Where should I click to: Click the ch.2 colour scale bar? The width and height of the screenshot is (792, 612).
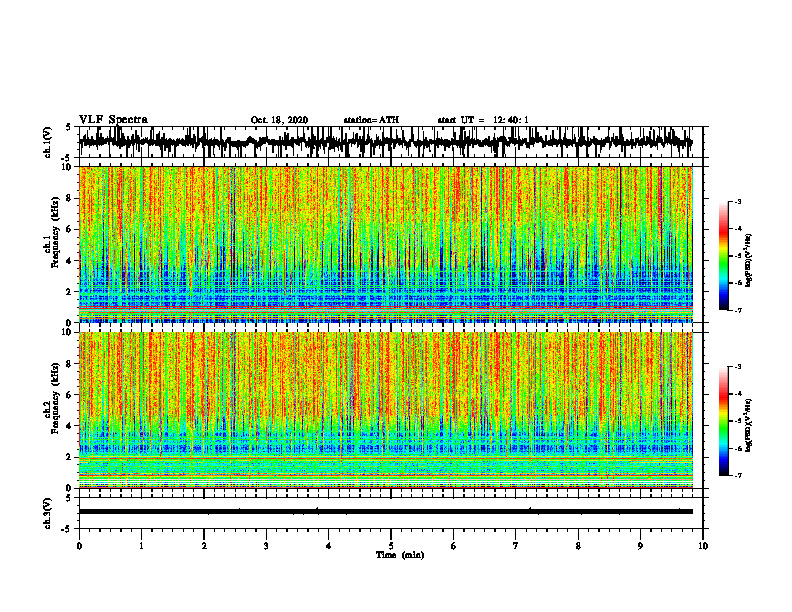pyautogui.click(x=723, y=421)
